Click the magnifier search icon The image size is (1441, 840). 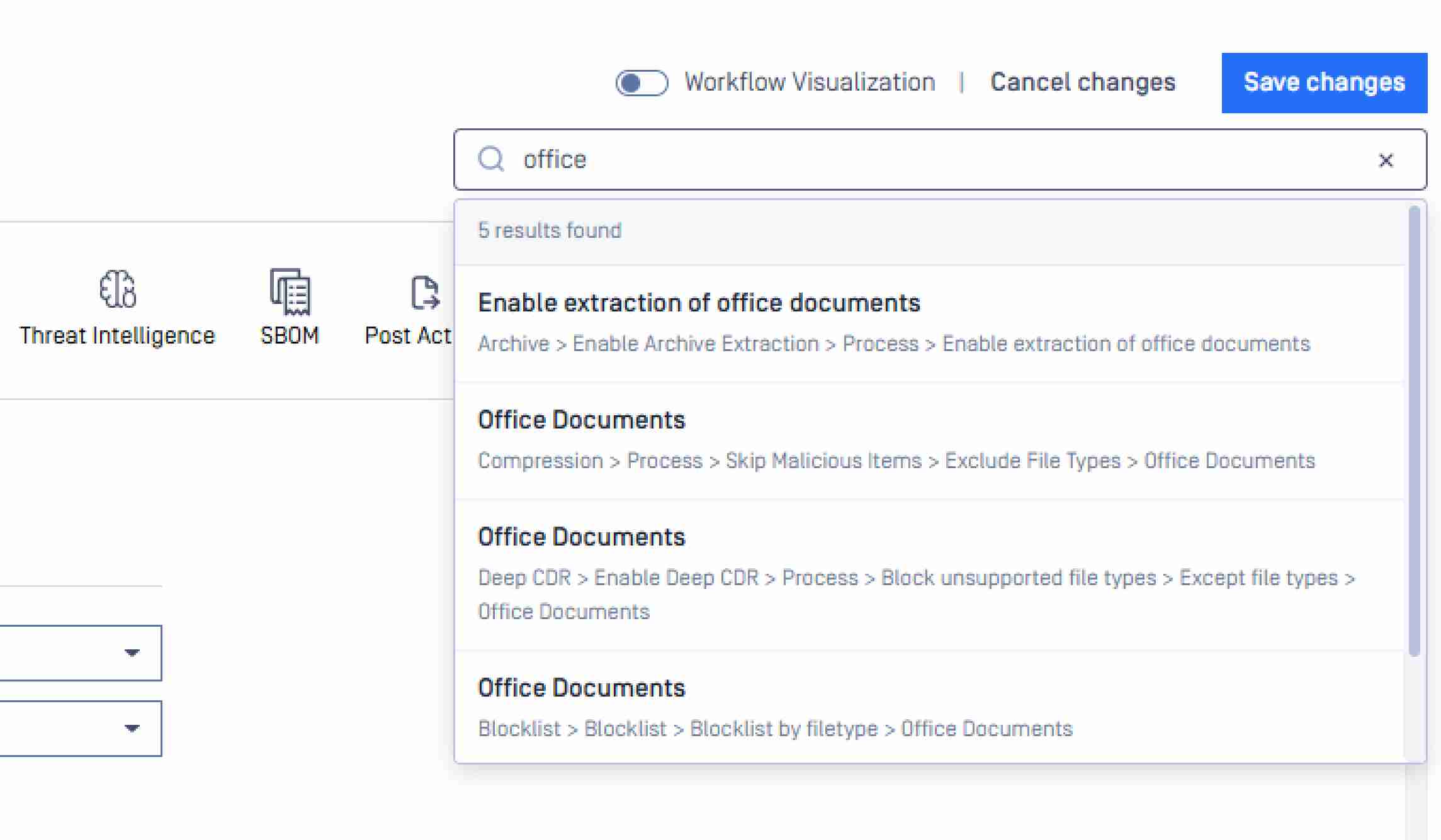tap(491, 159)
